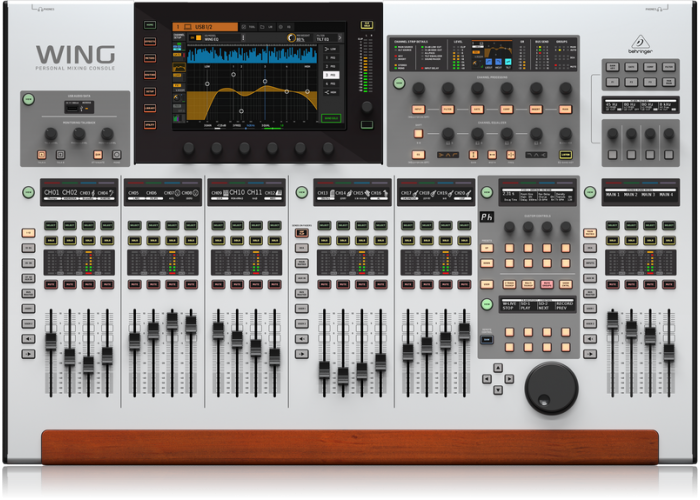Open the EFFECTS screen button
The image size is (700, 500).
(x=150, y=42)
